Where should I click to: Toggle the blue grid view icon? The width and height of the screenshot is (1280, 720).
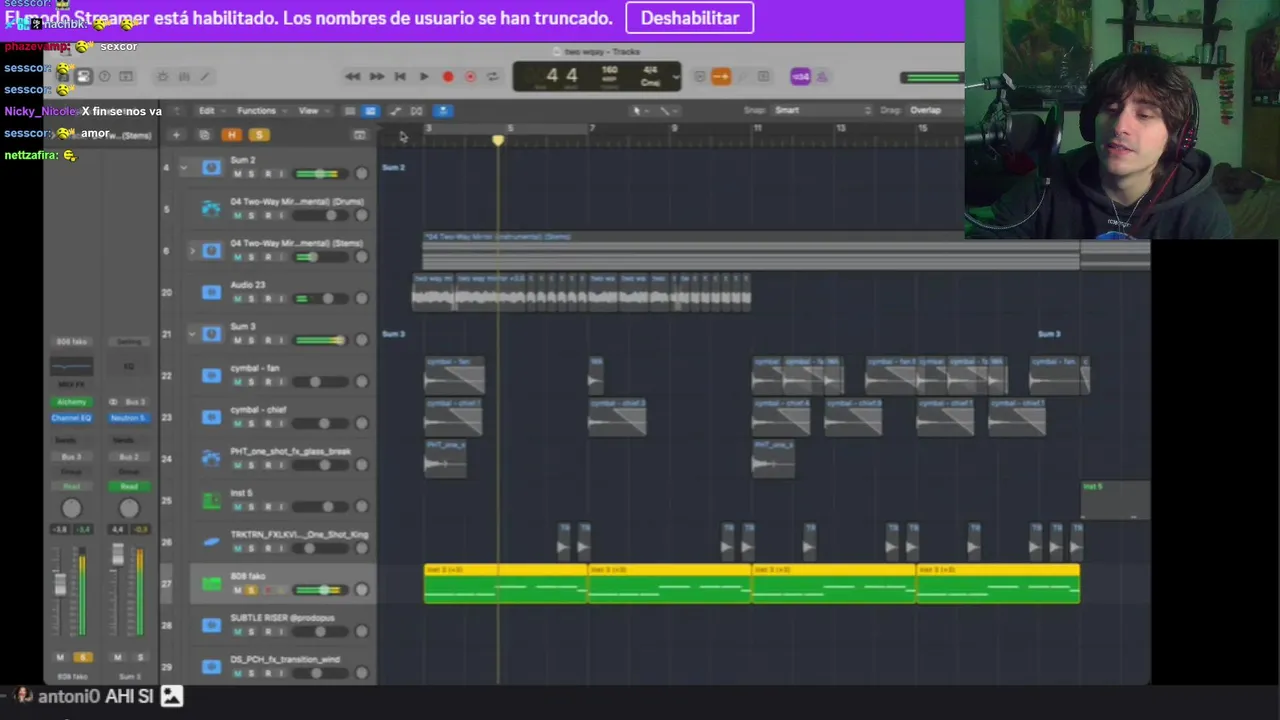[x=370, y=111]
